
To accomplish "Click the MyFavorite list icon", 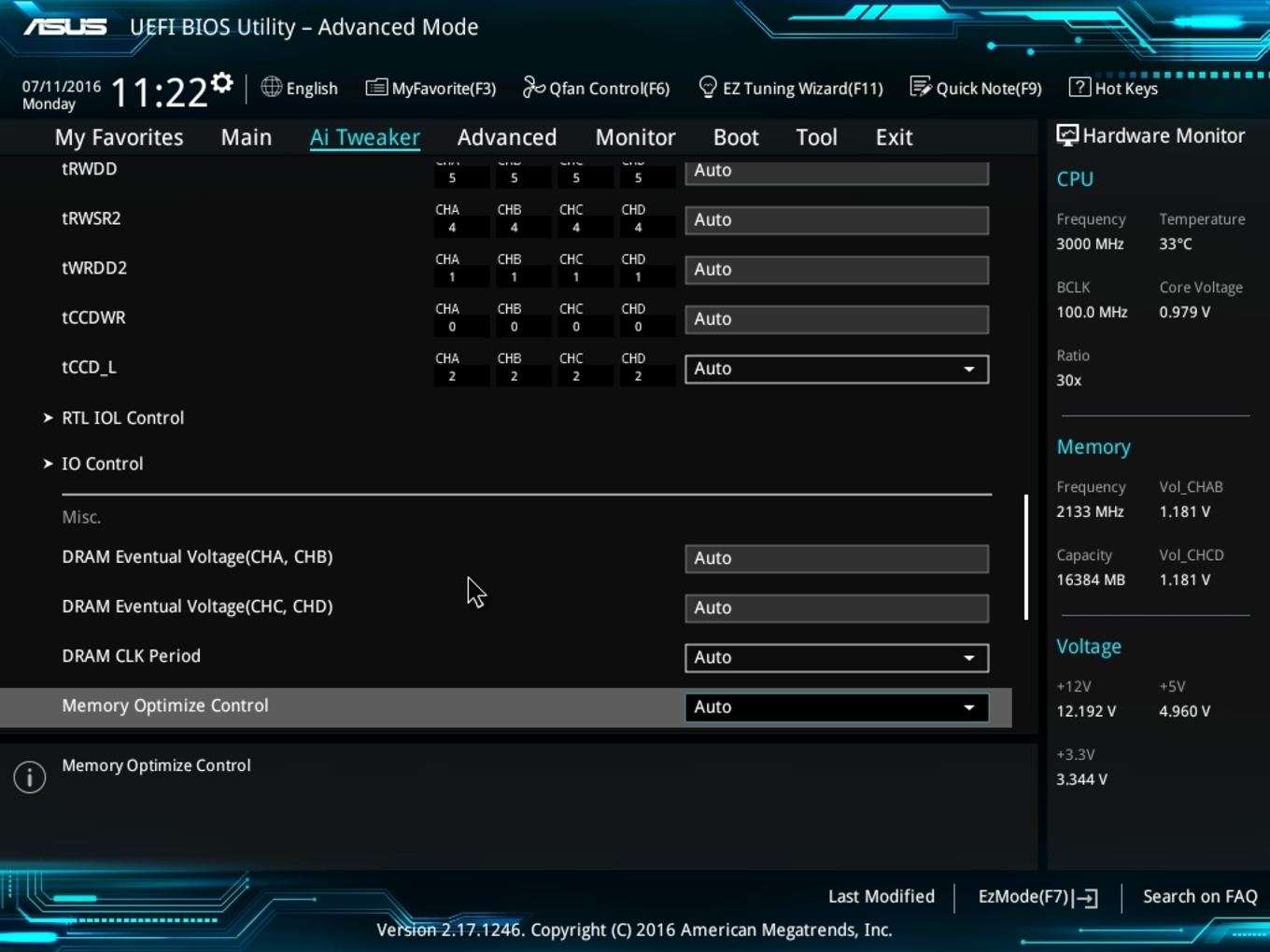I will [376, 88].
